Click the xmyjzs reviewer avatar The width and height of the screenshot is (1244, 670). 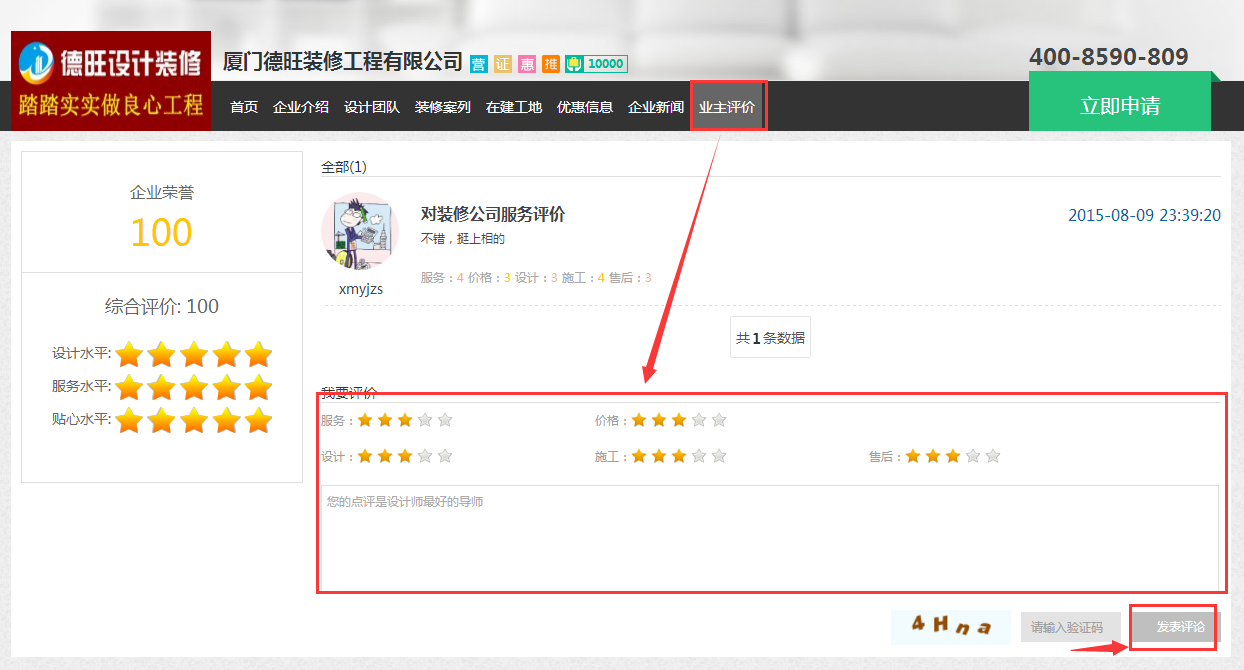tap(360, 231)
